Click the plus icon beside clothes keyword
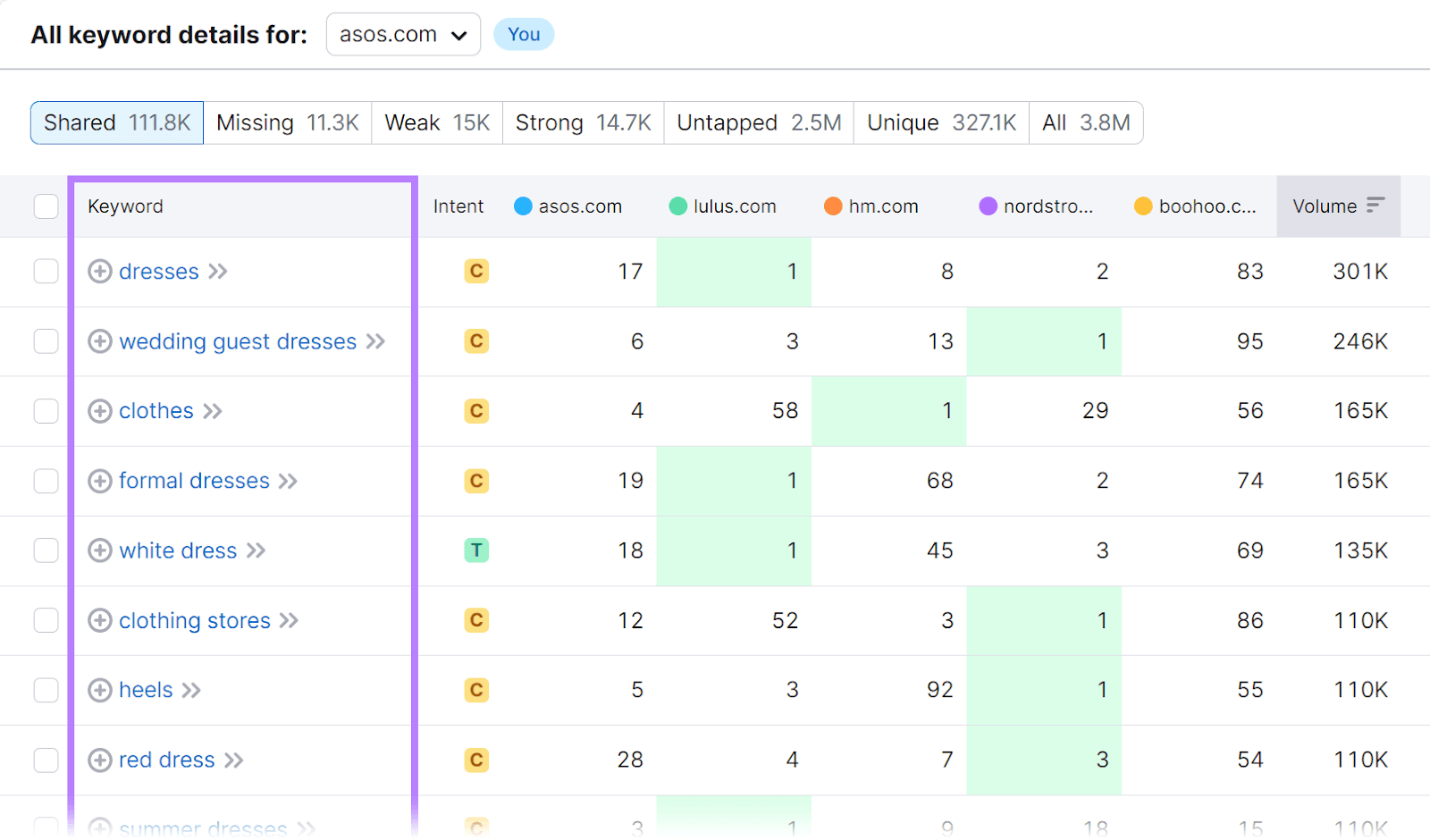Viewport: 1430px width, 840px height. click(100, 411)
